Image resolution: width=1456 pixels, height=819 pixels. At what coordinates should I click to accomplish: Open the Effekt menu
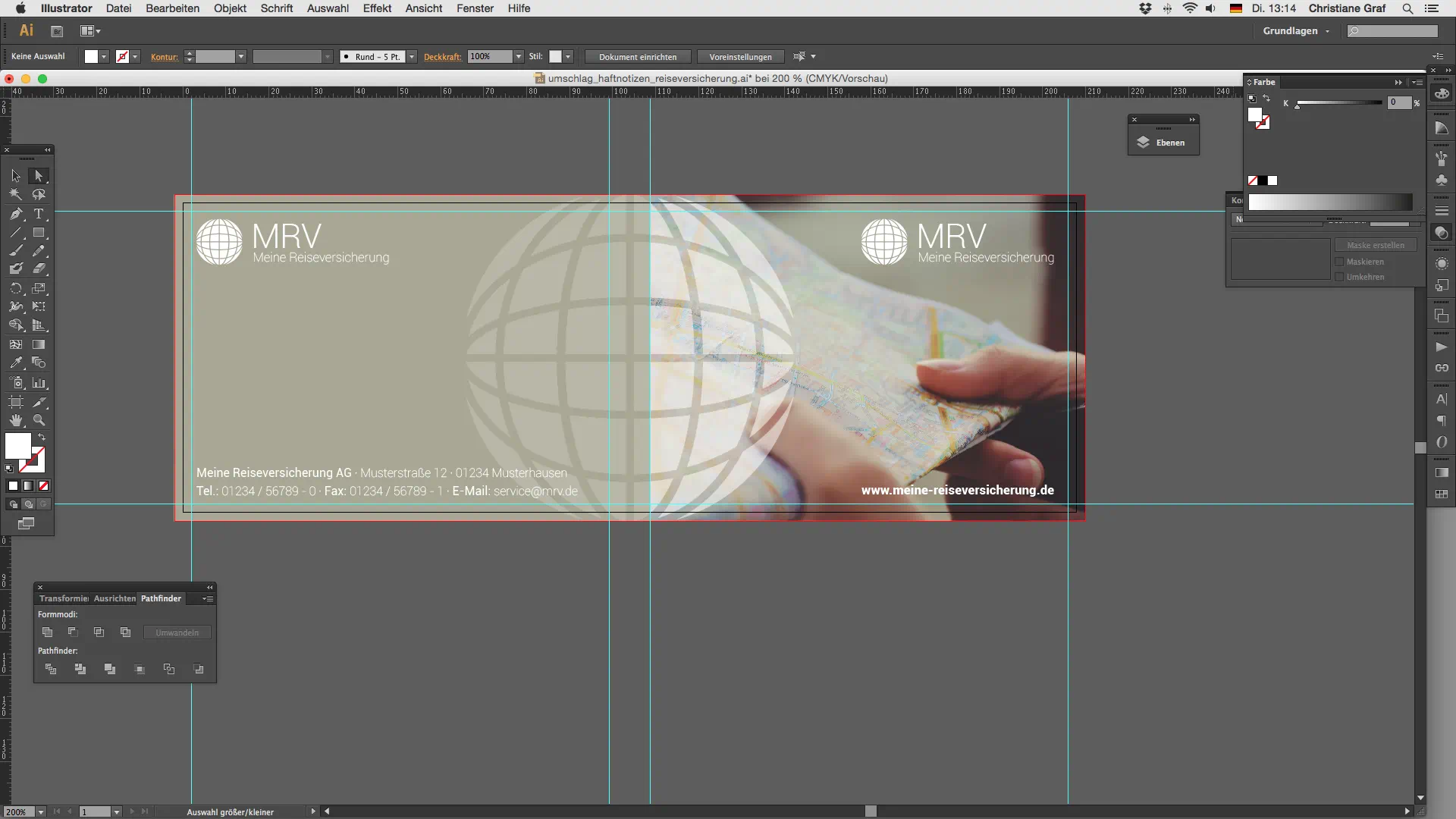point(377,8)
